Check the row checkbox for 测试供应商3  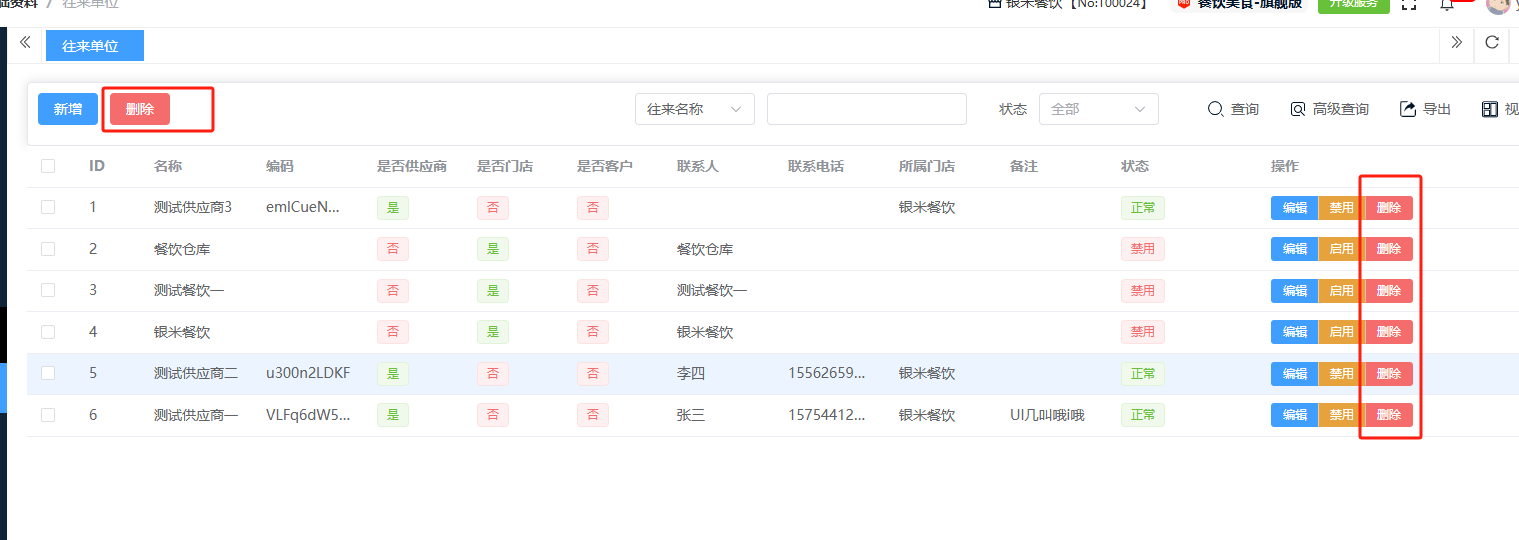pyautogui.click(x=48, y=207)
